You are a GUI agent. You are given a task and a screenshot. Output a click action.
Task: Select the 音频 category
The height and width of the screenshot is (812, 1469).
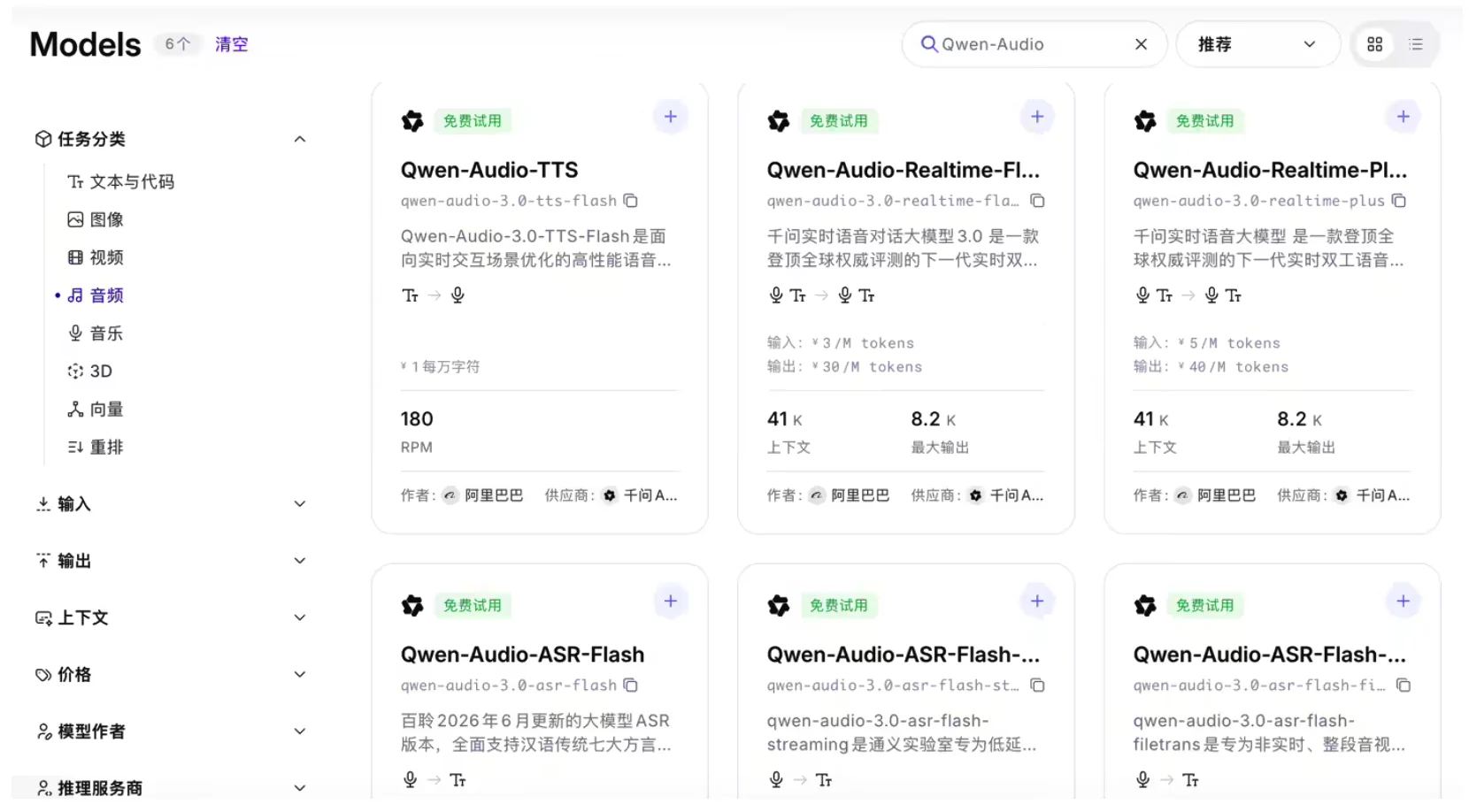click(x=96, y=295)
